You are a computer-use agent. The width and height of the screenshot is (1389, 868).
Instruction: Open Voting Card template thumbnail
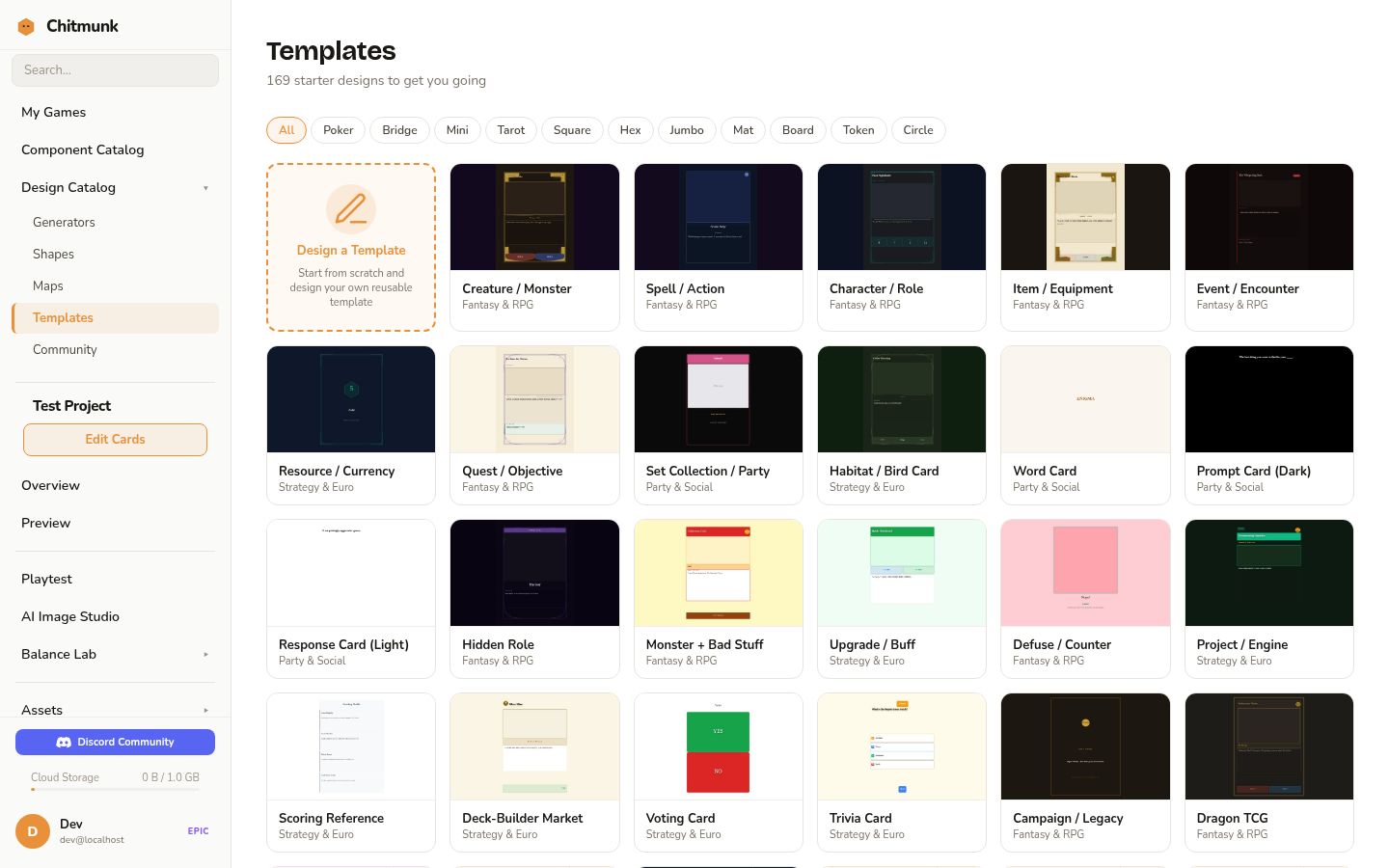click(719, 746)
